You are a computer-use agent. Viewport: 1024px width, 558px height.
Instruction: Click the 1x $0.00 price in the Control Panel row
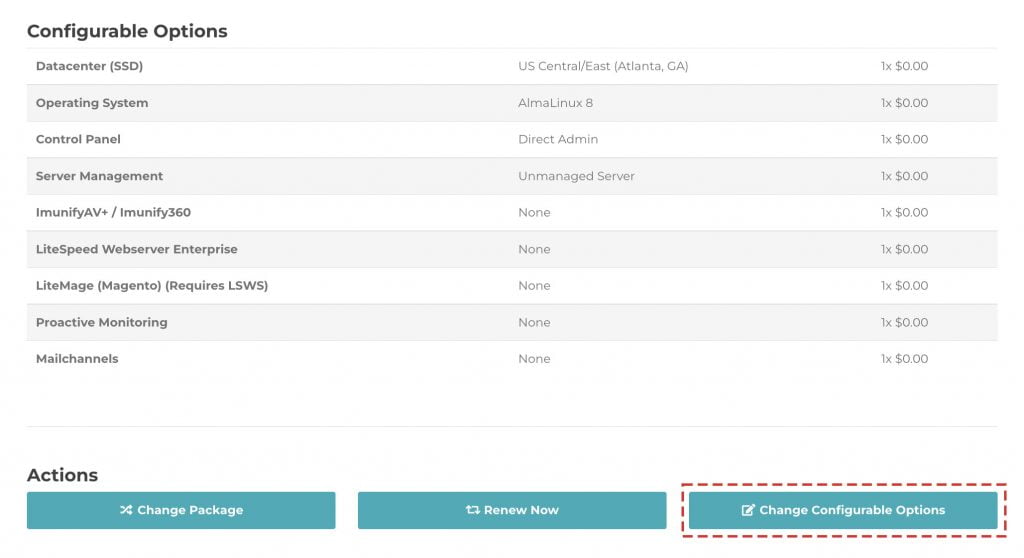pyautogui.click(x=904, y=139)
